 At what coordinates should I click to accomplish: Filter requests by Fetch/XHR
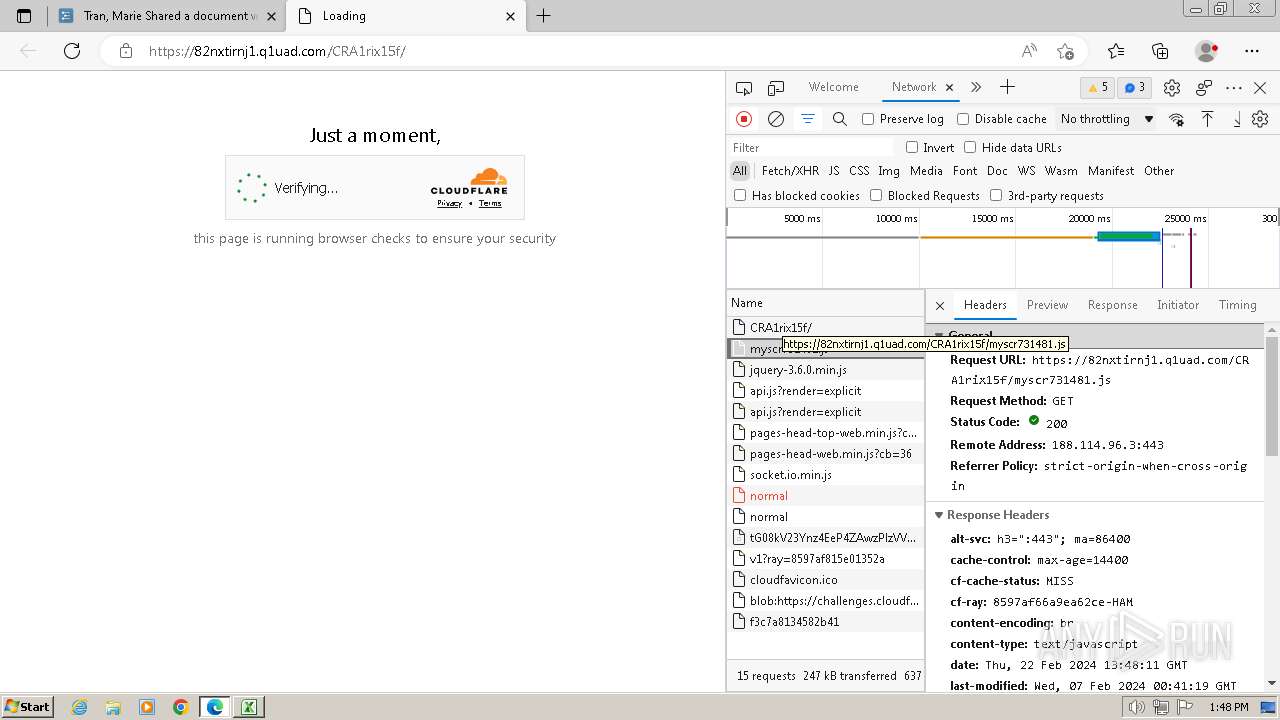pos(789,171)
